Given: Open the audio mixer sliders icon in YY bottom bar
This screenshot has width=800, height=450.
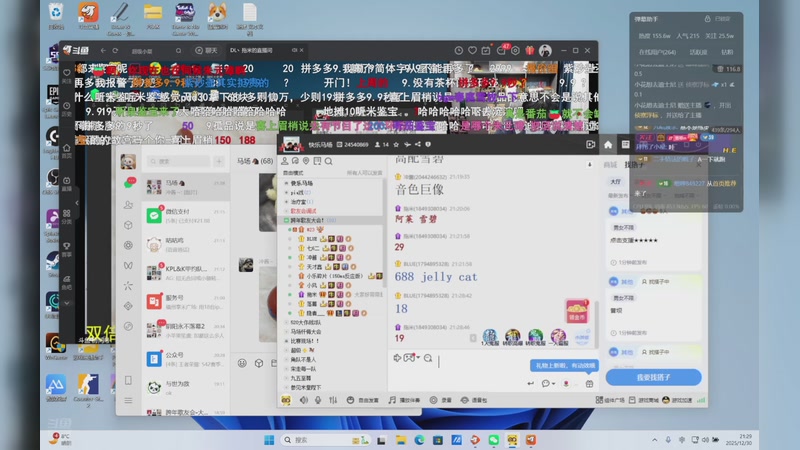Looking at the screenshot, I should click(x=333, y=400).
